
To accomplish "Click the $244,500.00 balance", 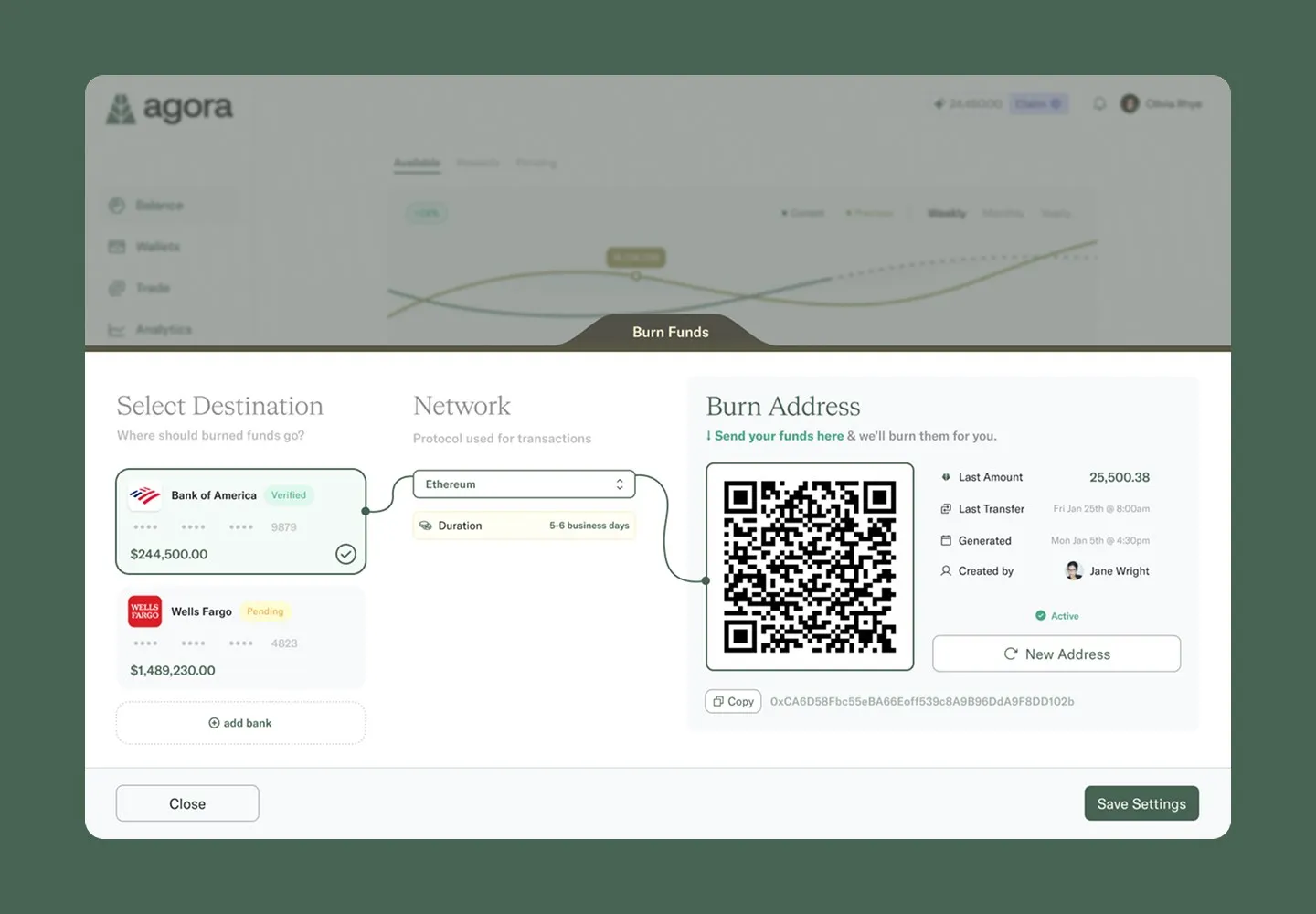I will click(x=169, y=554).
